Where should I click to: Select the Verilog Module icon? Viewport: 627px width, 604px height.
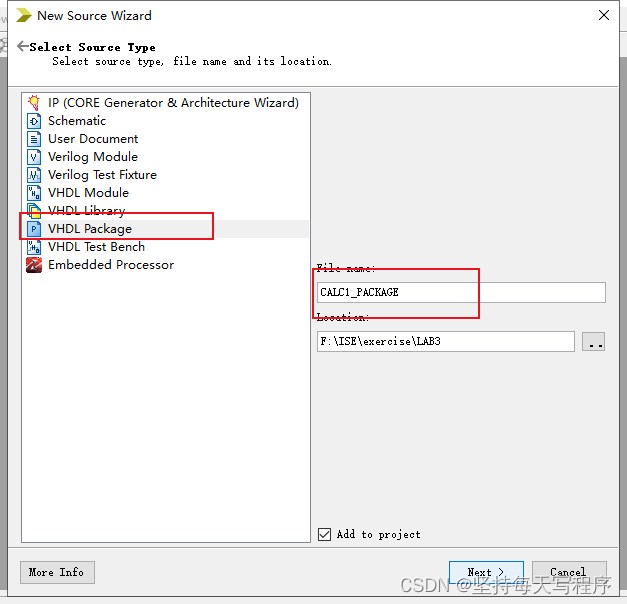pos(34,157)
